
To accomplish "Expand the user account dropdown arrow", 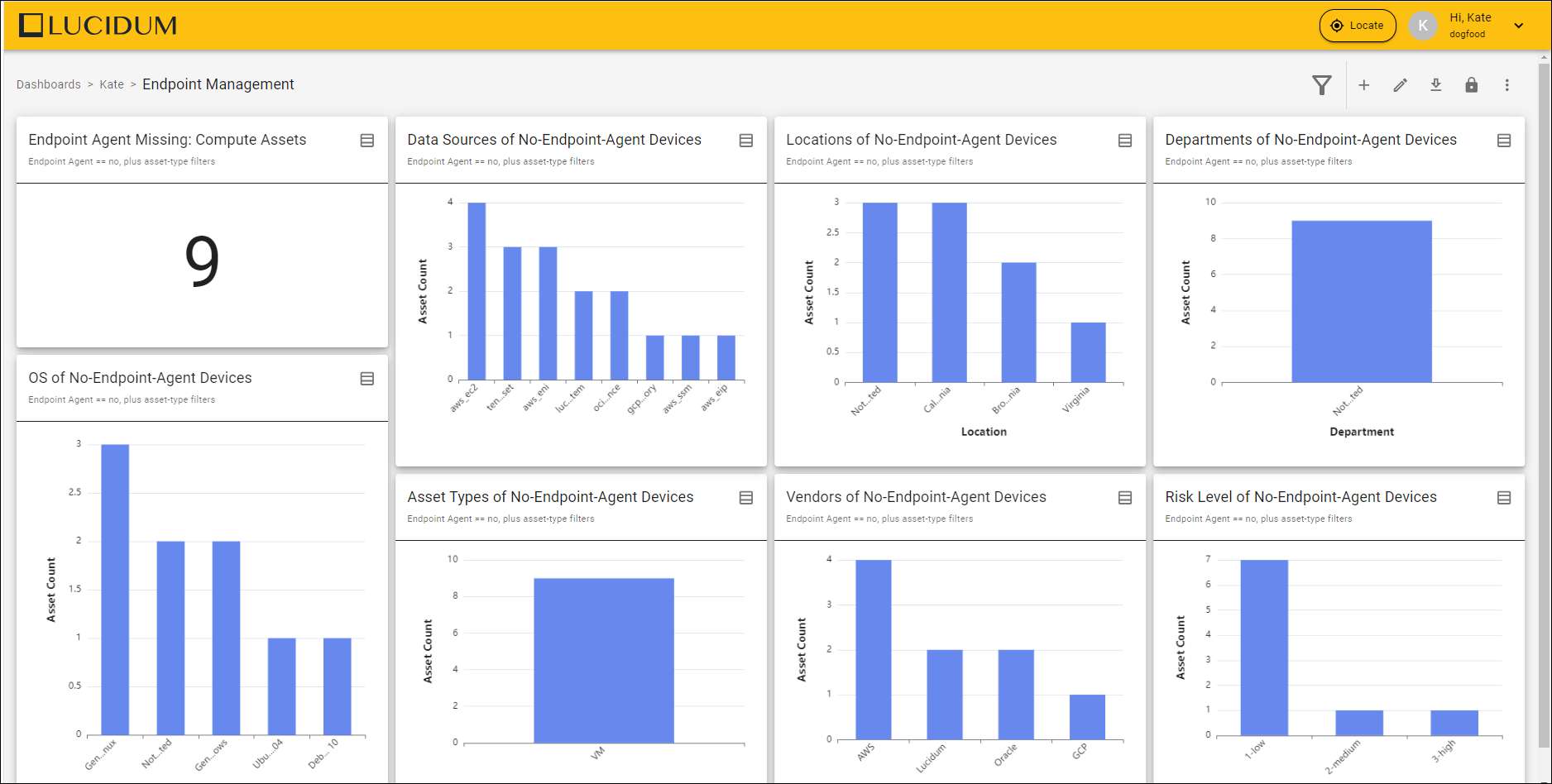I will pyautogui.click(x=1519, y=26).
